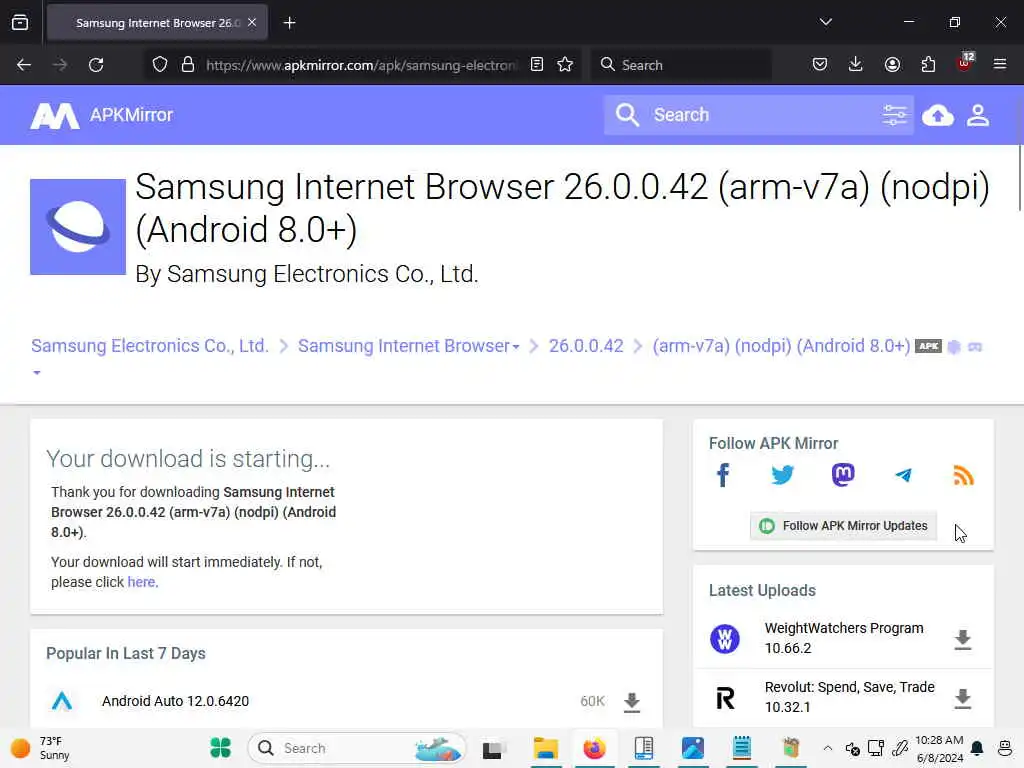The height and width of the screenshot is (768, 1024).
Task: Open APK Mirror Twitter page
Action: [782, 475]
